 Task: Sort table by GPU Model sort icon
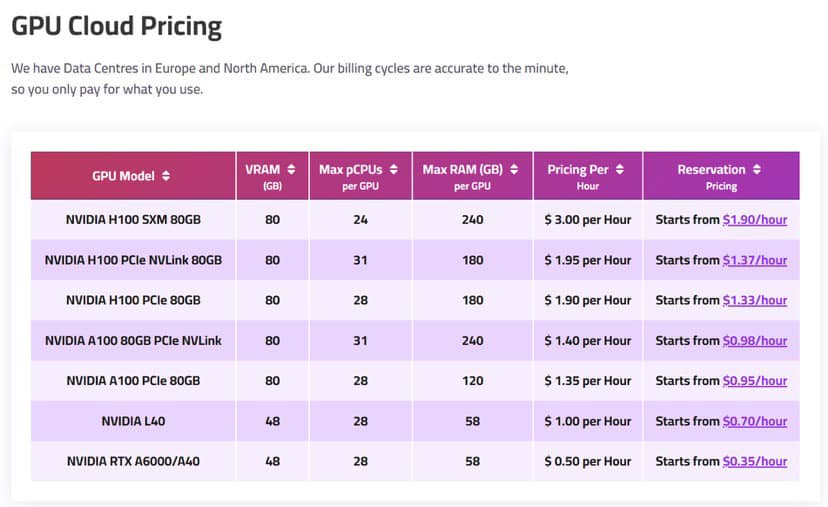166,176
